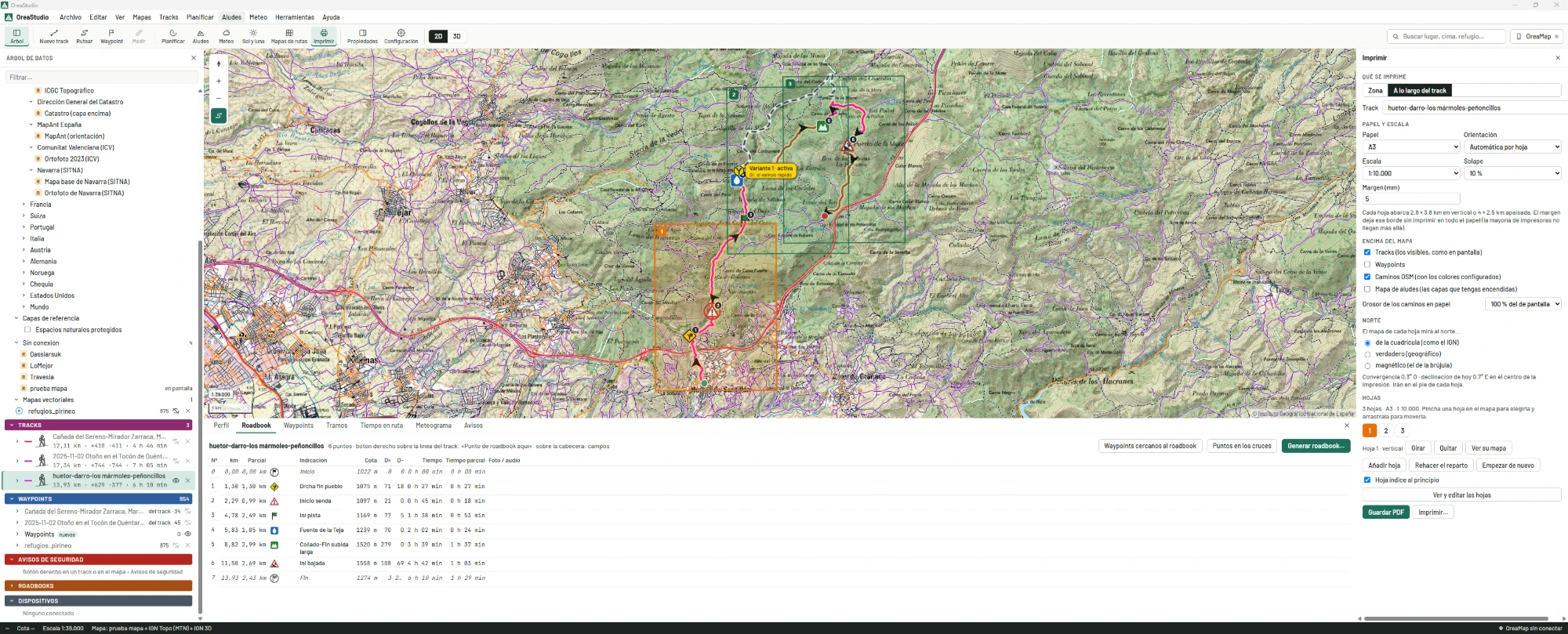
Task: Open the Orientación dropdown
Action: pos(1512,147)
